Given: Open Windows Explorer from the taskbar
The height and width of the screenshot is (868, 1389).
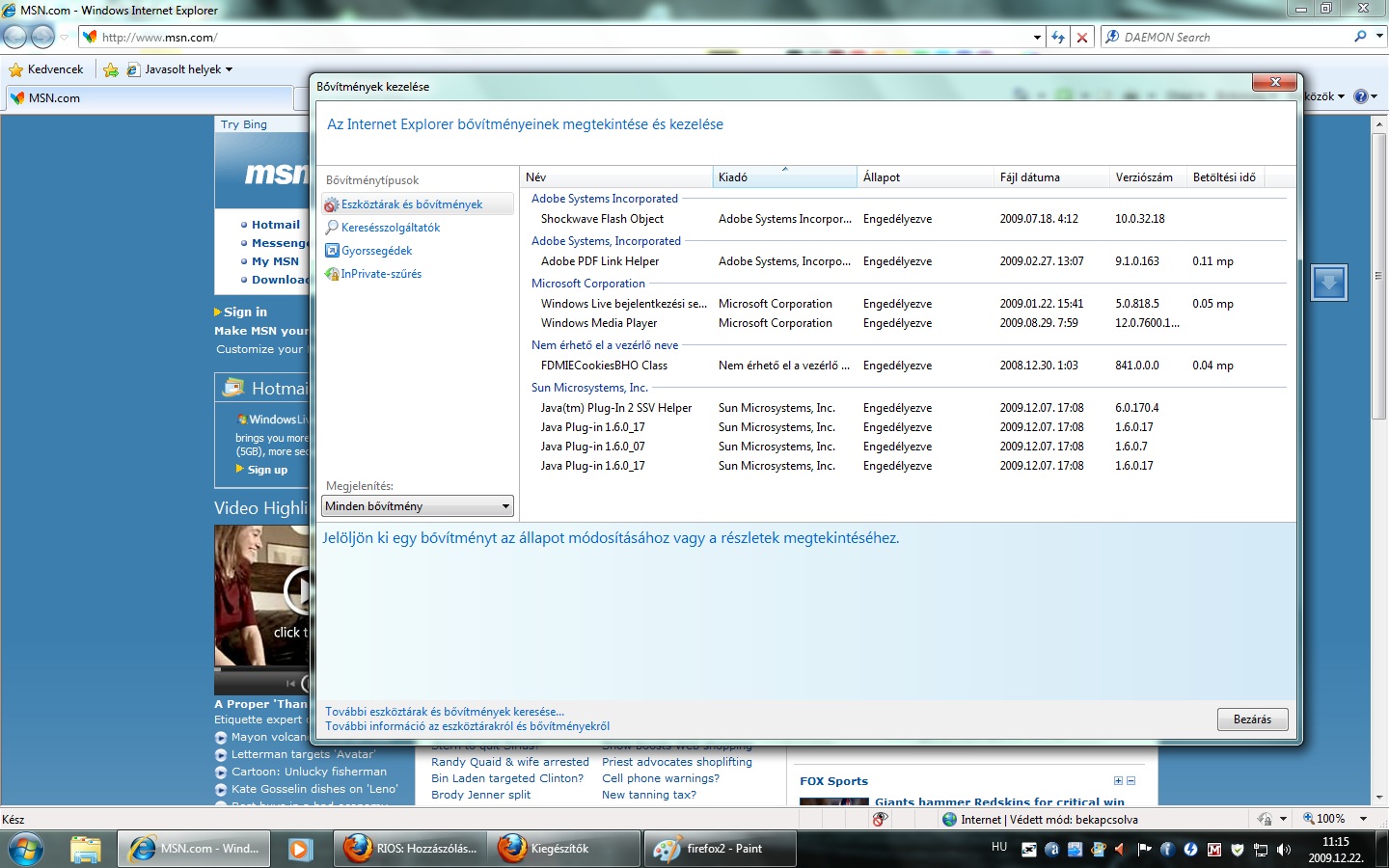Looking at the screenshot, I should tap(85, 849).
